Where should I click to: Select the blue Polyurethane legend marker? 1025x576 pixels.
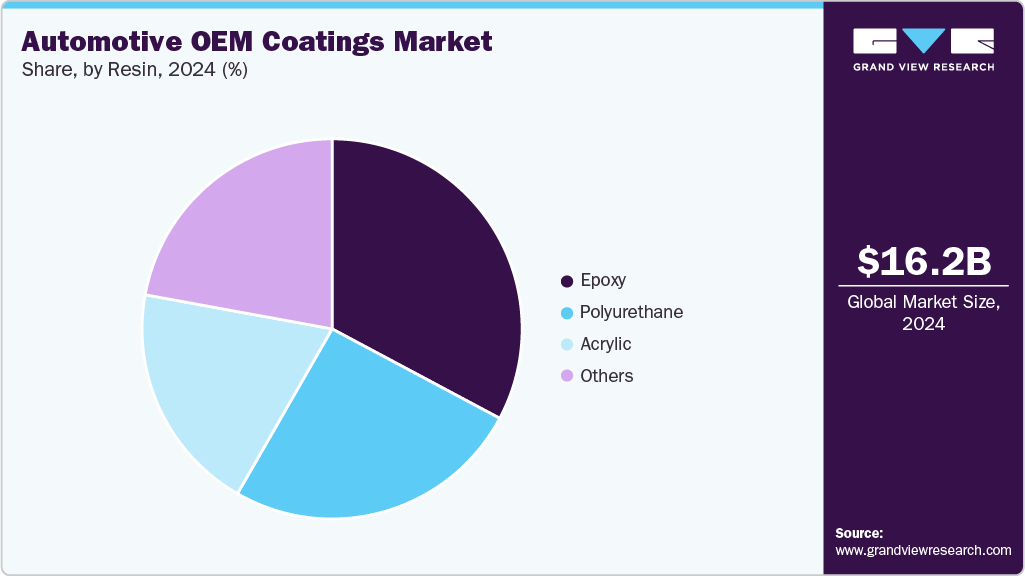click(x=567, y=313)
